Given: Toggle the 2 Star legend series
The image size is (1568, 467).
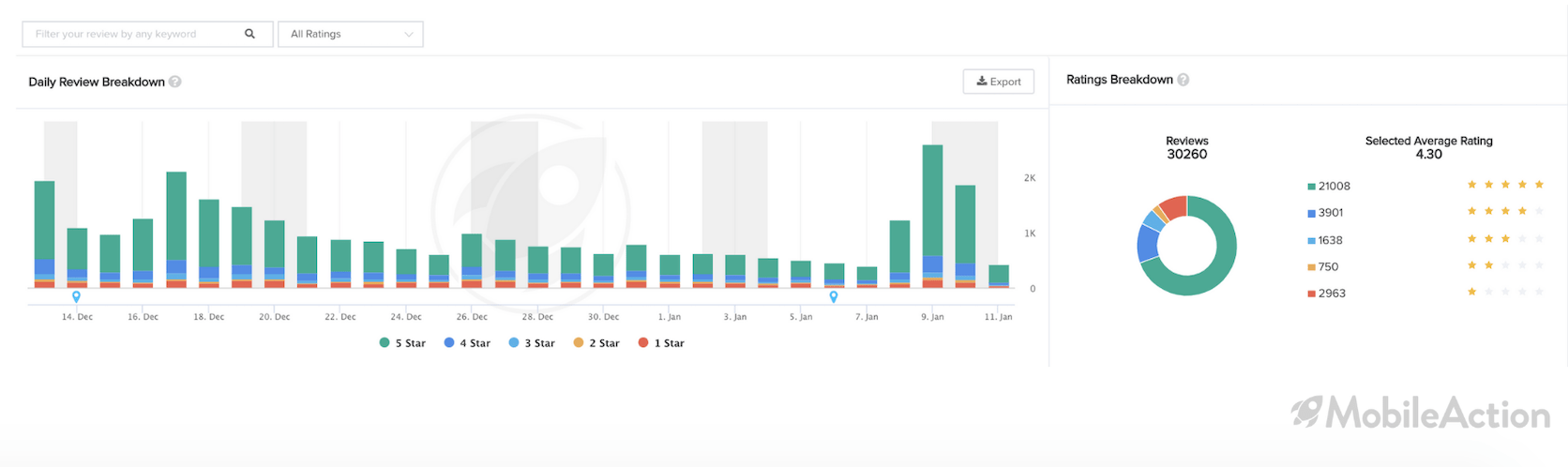Looking at the screenshot, I should tap(596, 343).
